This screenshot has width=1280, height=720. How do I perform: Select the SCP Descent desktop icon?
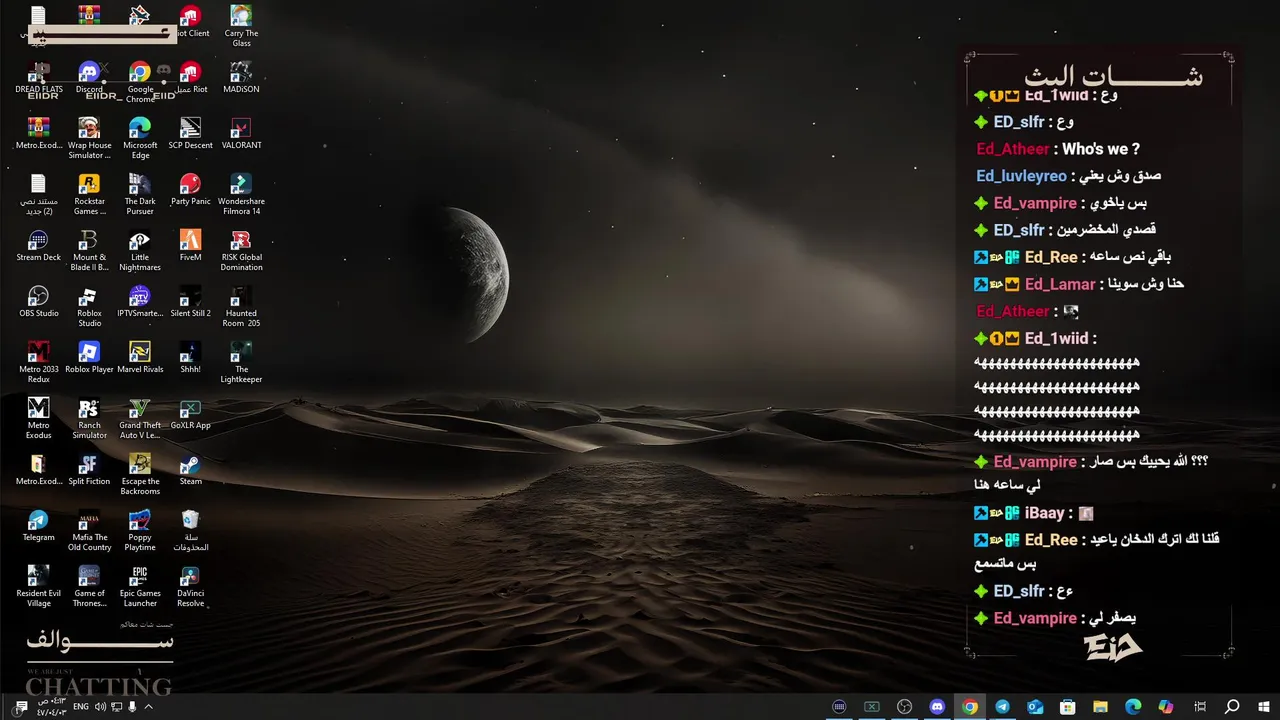coord(190,135)
